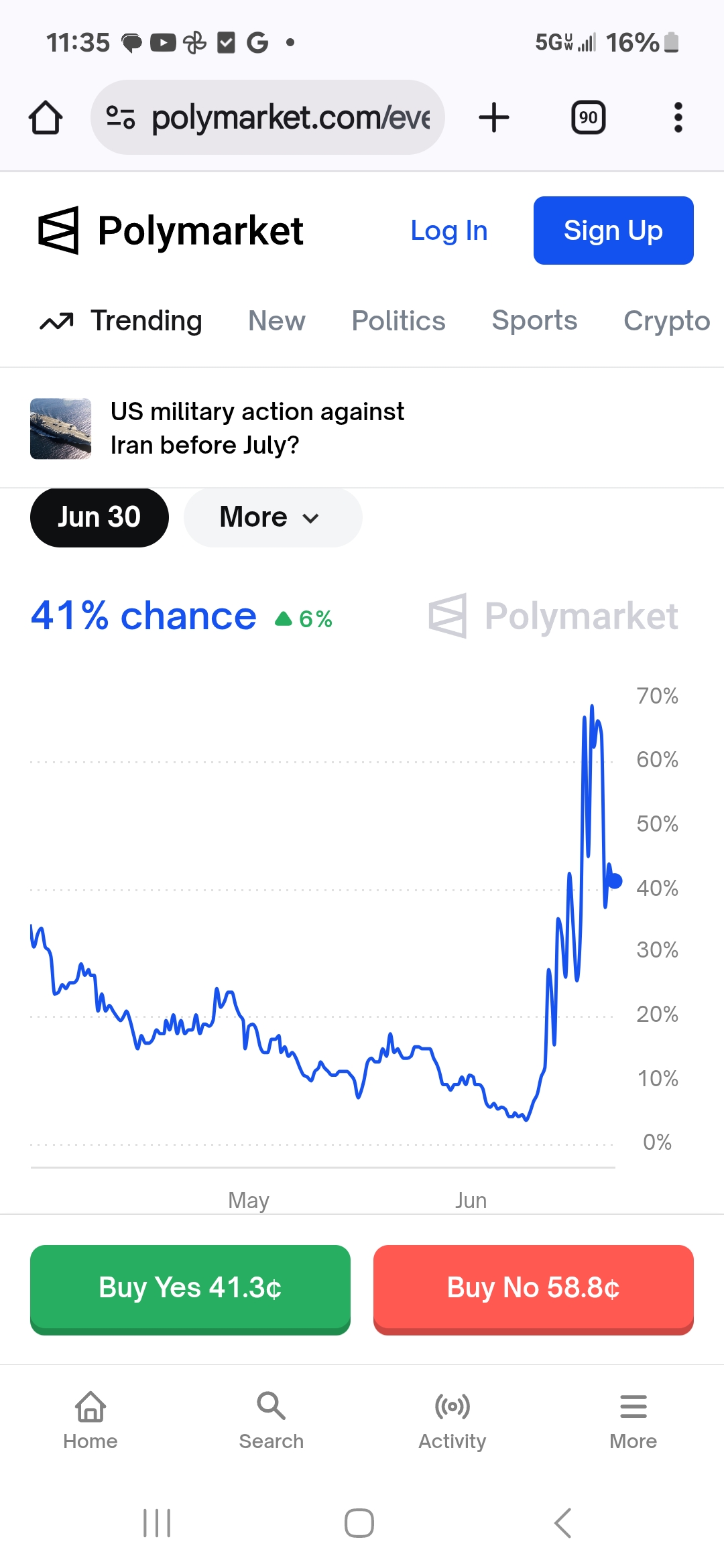Switch to the Politics tab
724x1568 pixels.
click(x=399, y=321)
